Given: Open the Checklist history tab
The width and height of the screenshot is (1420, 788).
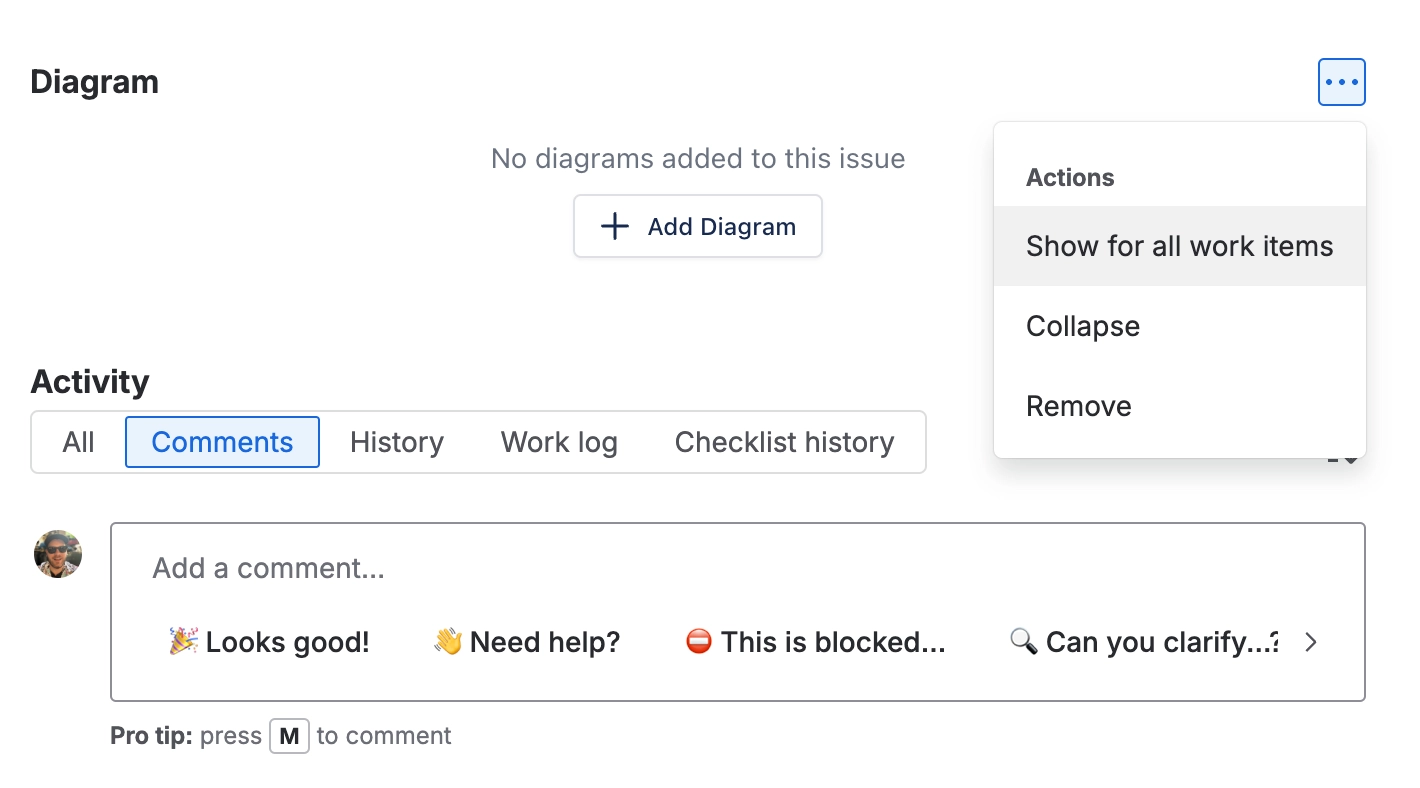Looking at the screenshot, I should point(784,442).
